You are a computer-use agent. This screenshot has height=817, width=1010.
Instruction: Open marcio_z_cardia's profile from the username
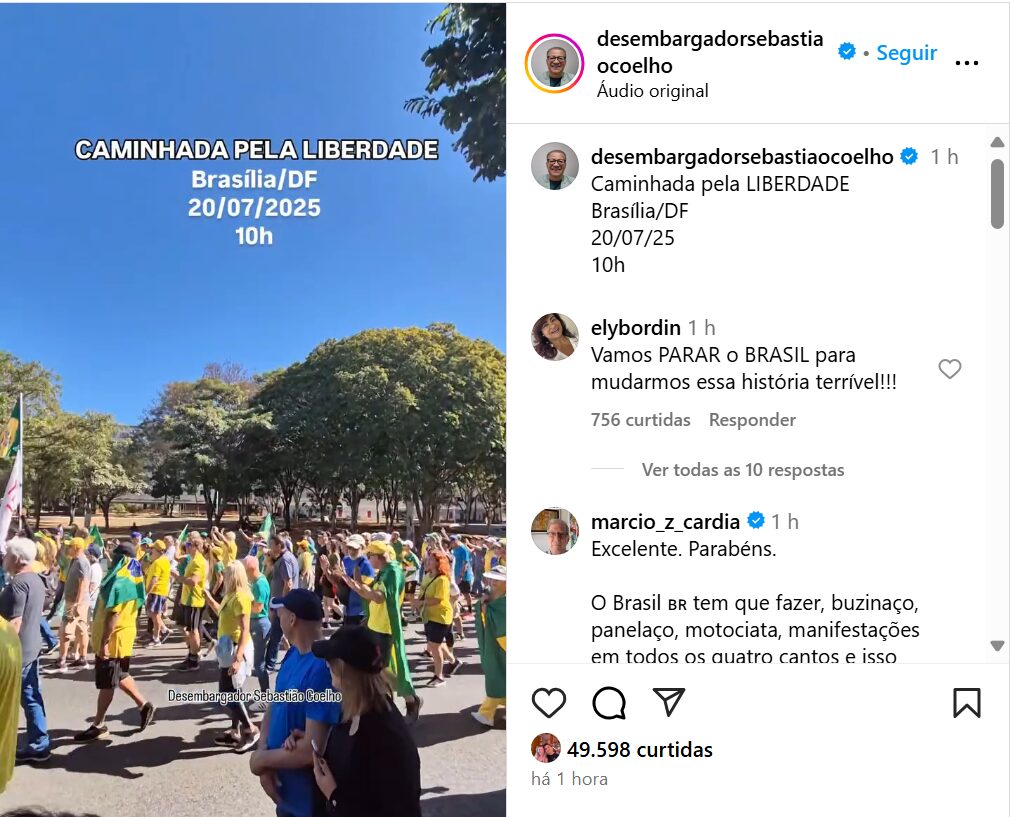coord(665,521)
